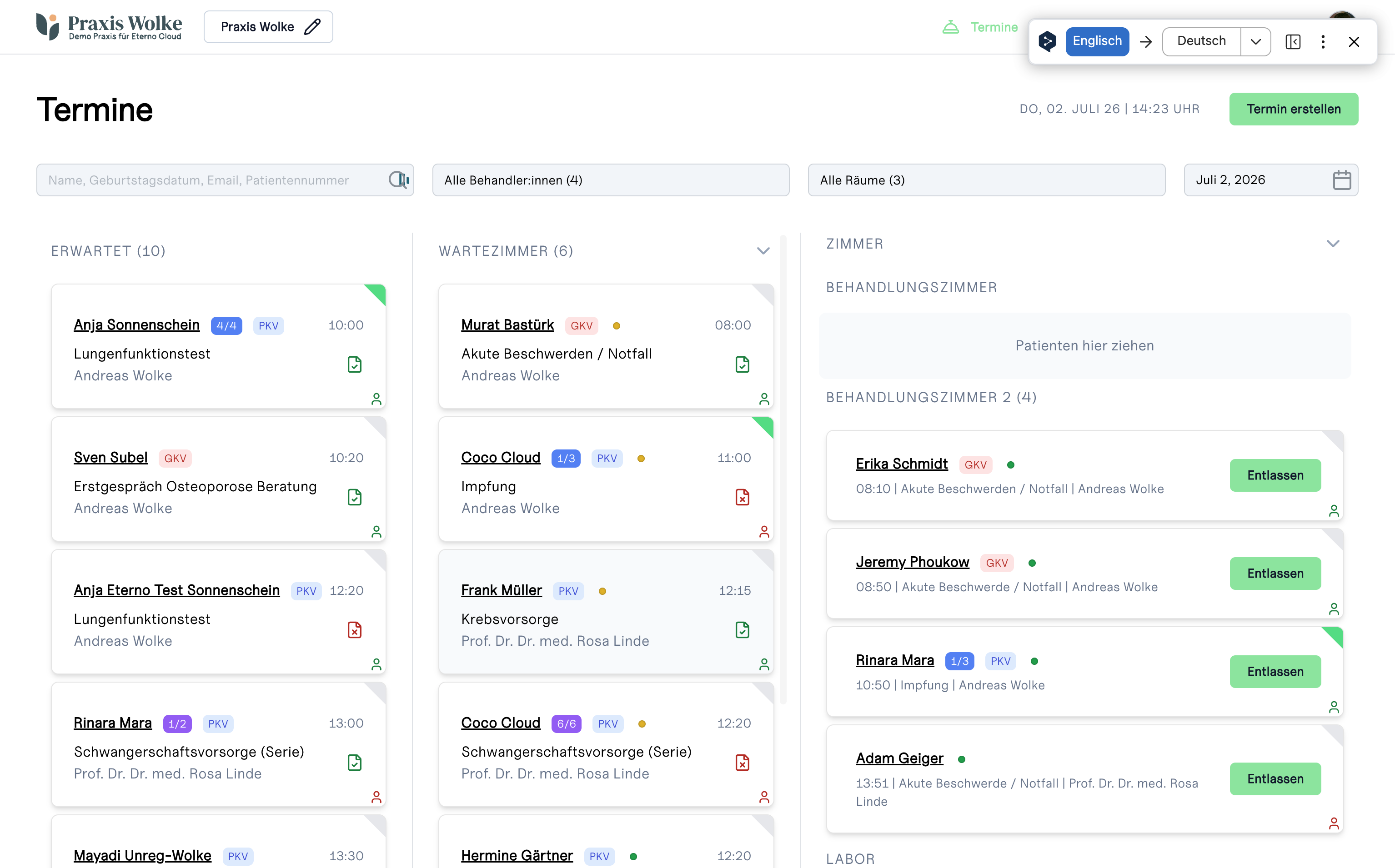Open target language dropdown arrow next to Deutsch

pos(1256,41)
